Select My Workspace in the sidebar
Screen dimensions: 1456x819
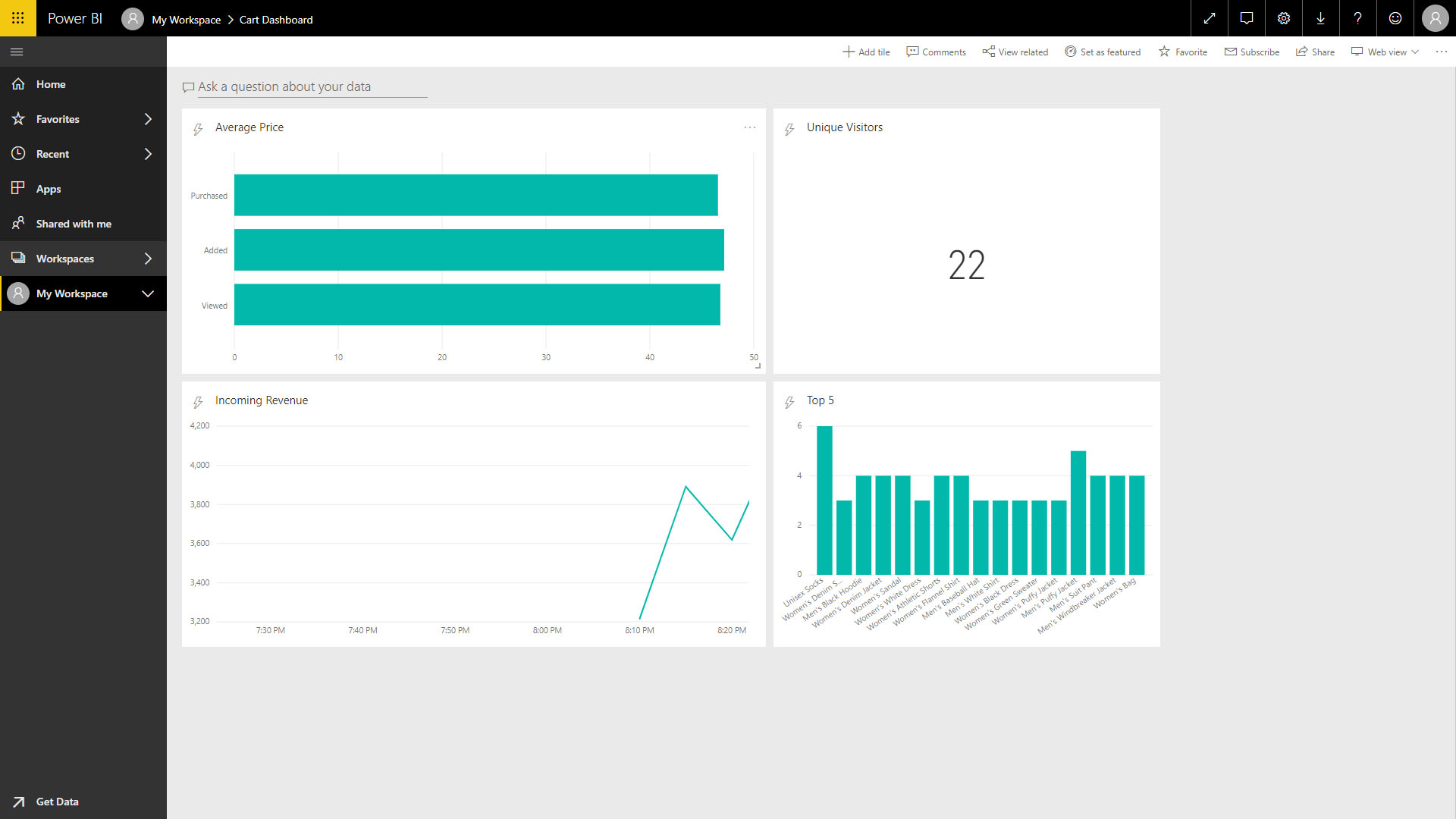(x=83, y=293)
